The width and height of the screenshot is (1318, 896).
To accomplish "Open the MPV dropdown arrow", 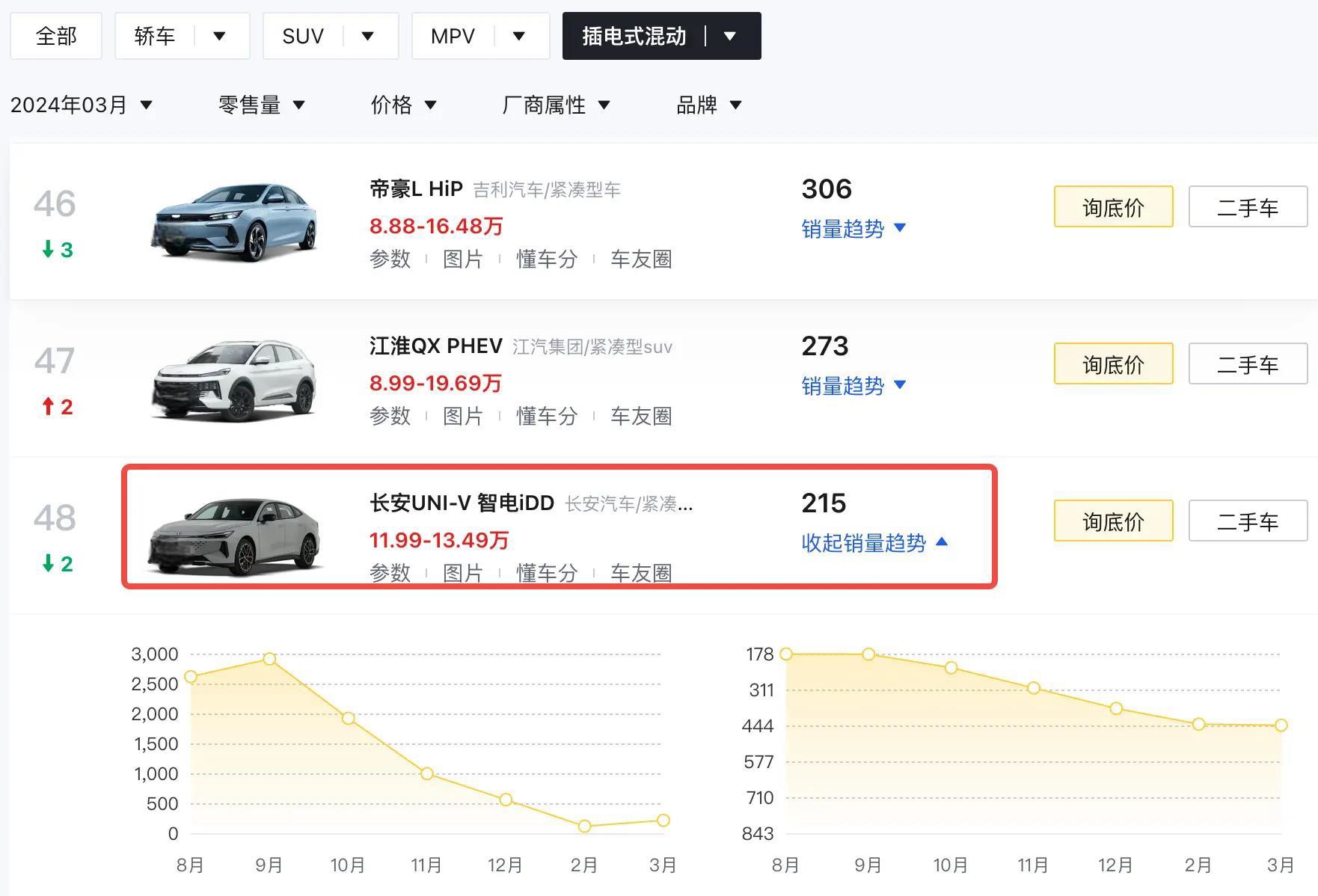I will click(519, 36).
